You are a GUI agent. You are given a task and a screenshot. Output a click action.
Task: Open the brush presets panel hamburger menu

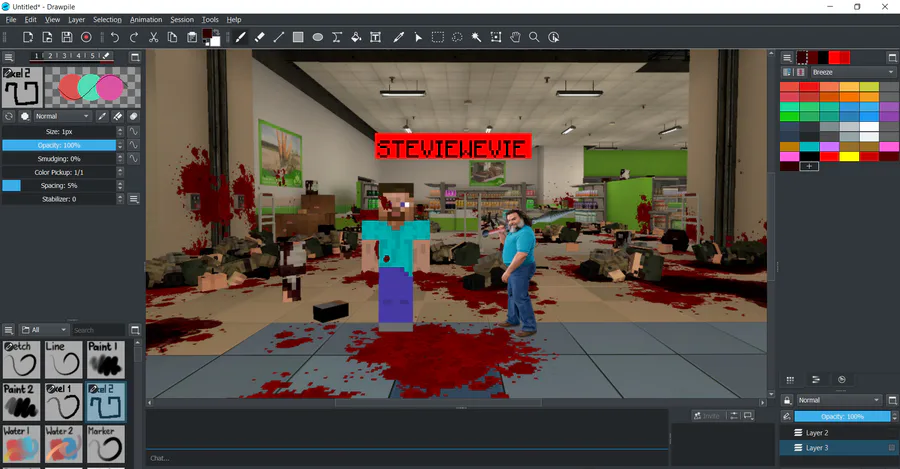tap(9, 330)
